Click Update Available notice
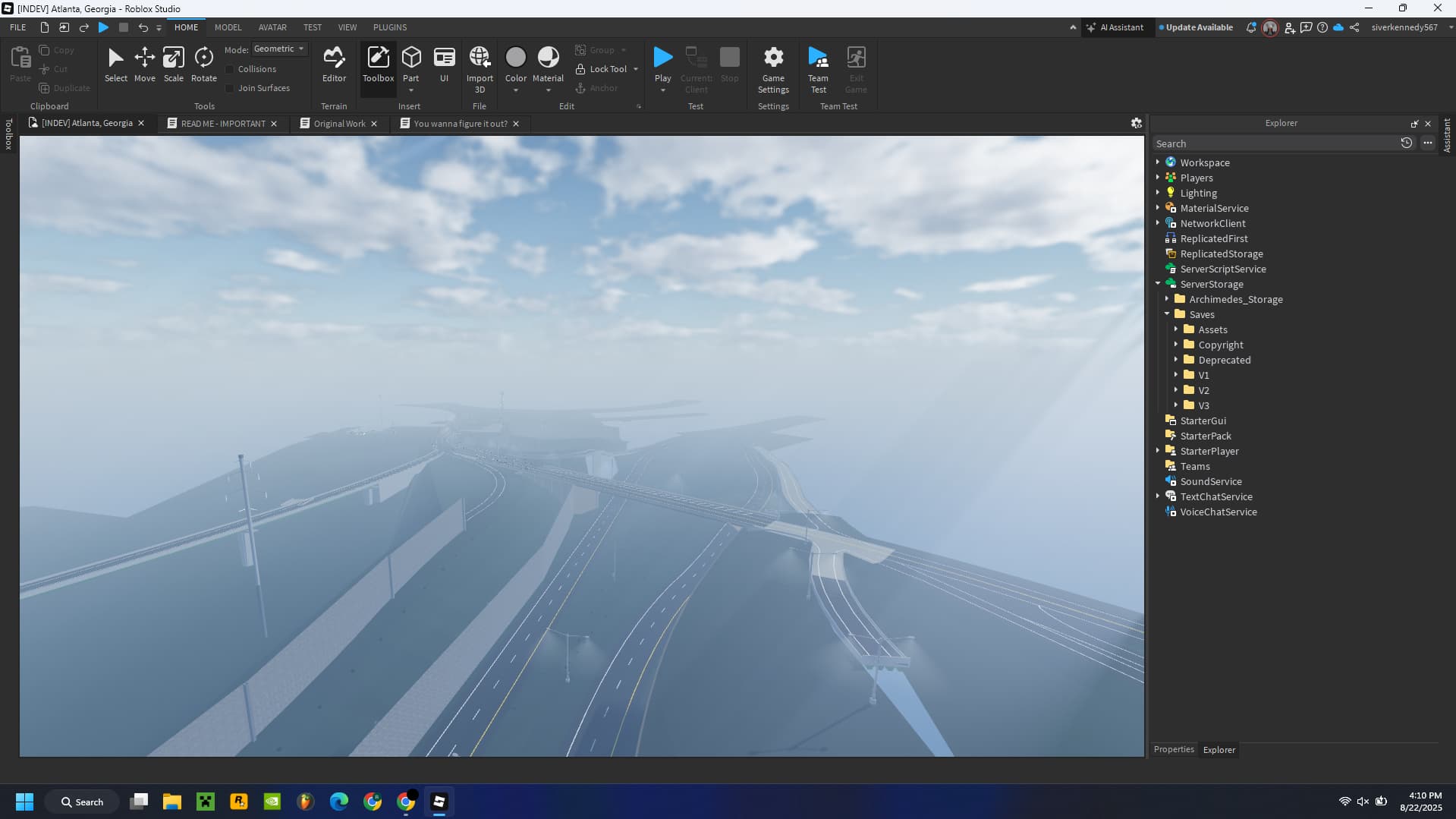 click(x=1198, y=27)
